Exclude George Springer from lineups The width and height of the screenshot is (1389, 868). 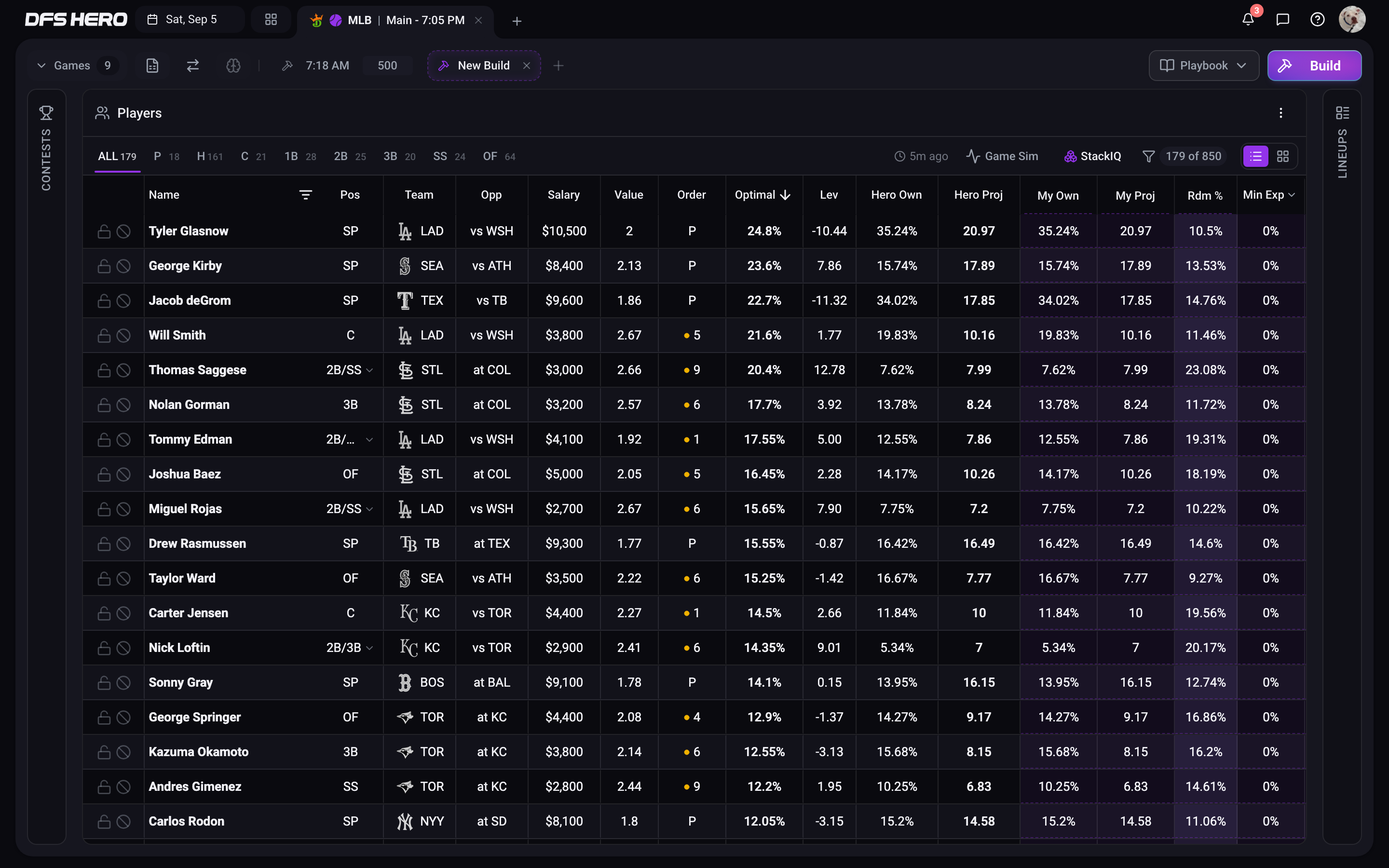(123, 717)
